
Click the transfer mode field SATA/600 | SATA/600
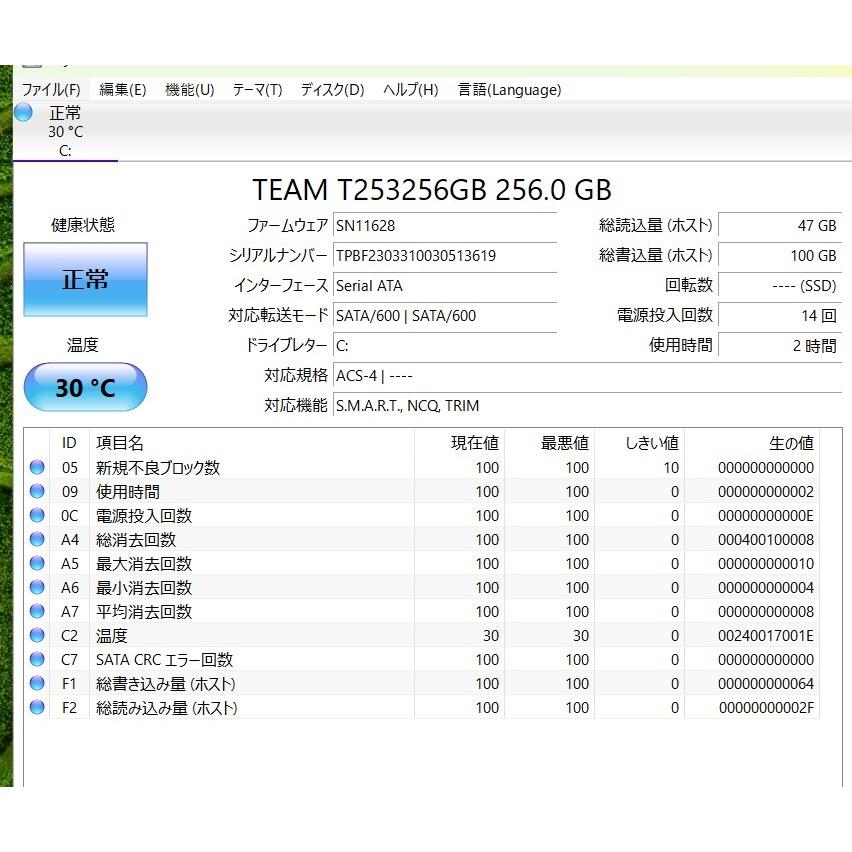pyautogui.click(x=444, y=315)
